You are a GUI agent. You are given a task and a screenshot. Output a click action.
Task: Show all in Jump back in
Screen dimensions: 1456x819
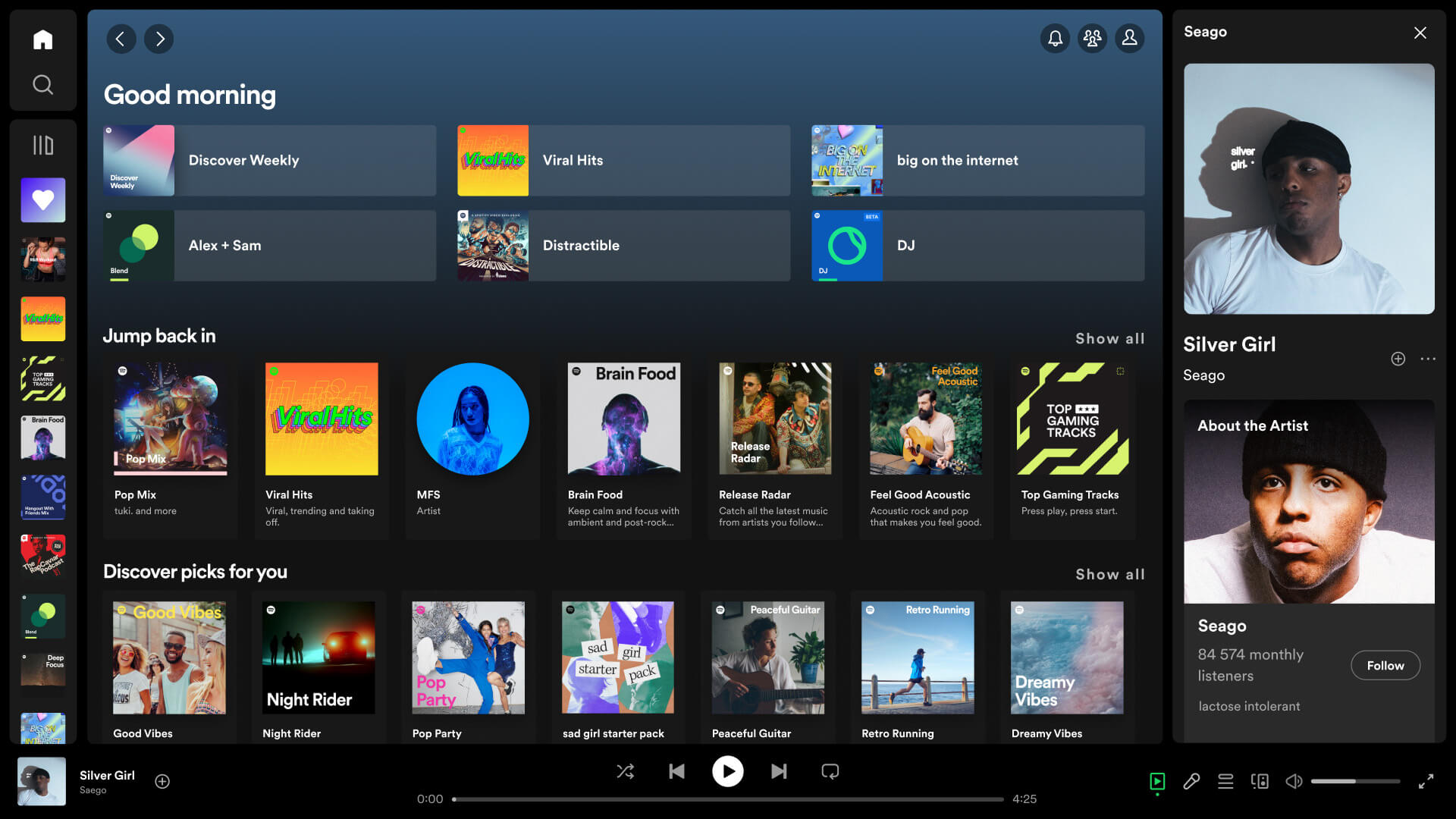1110,338
